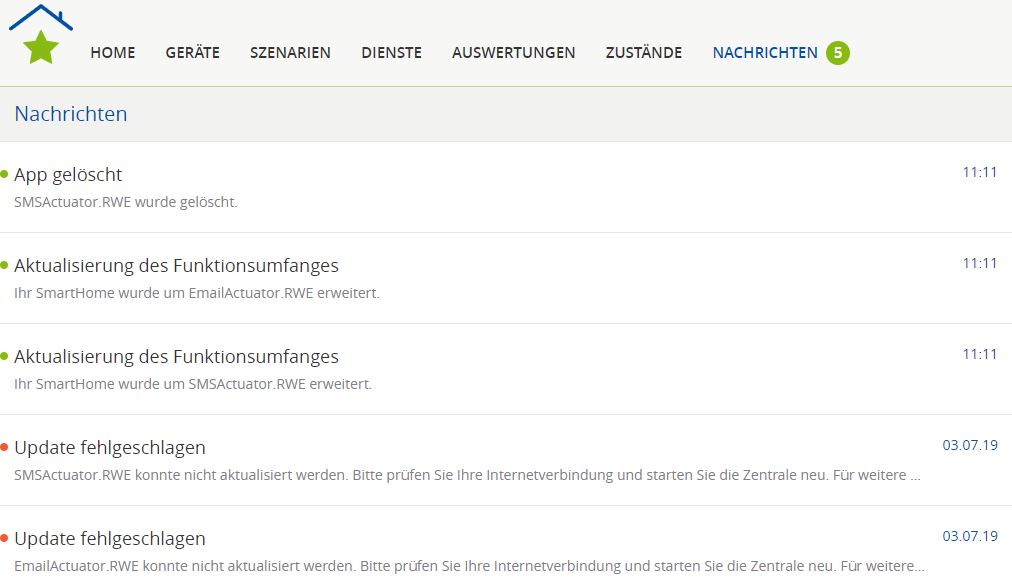Click green dot beside EmailActuator extension message
This screenshot has height=582, width=1012.
pyautogui.click(x=4, y=265)
